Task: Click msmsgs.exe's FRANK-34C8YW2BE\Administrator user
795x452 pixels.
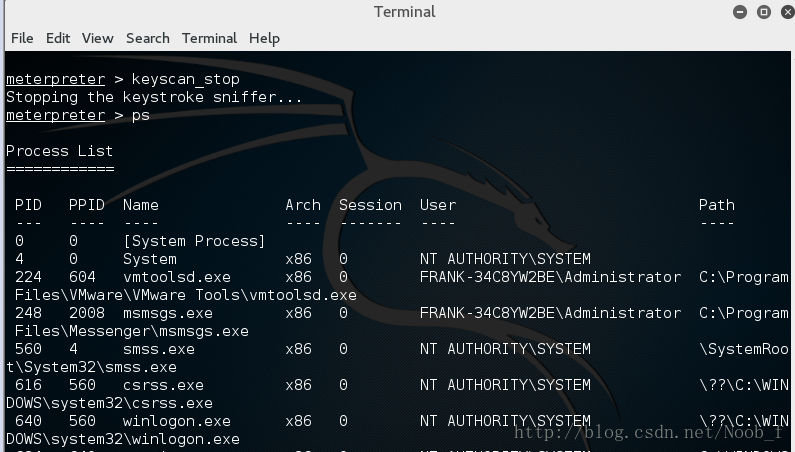Action: pyautogui.click(x=550, y=313)
